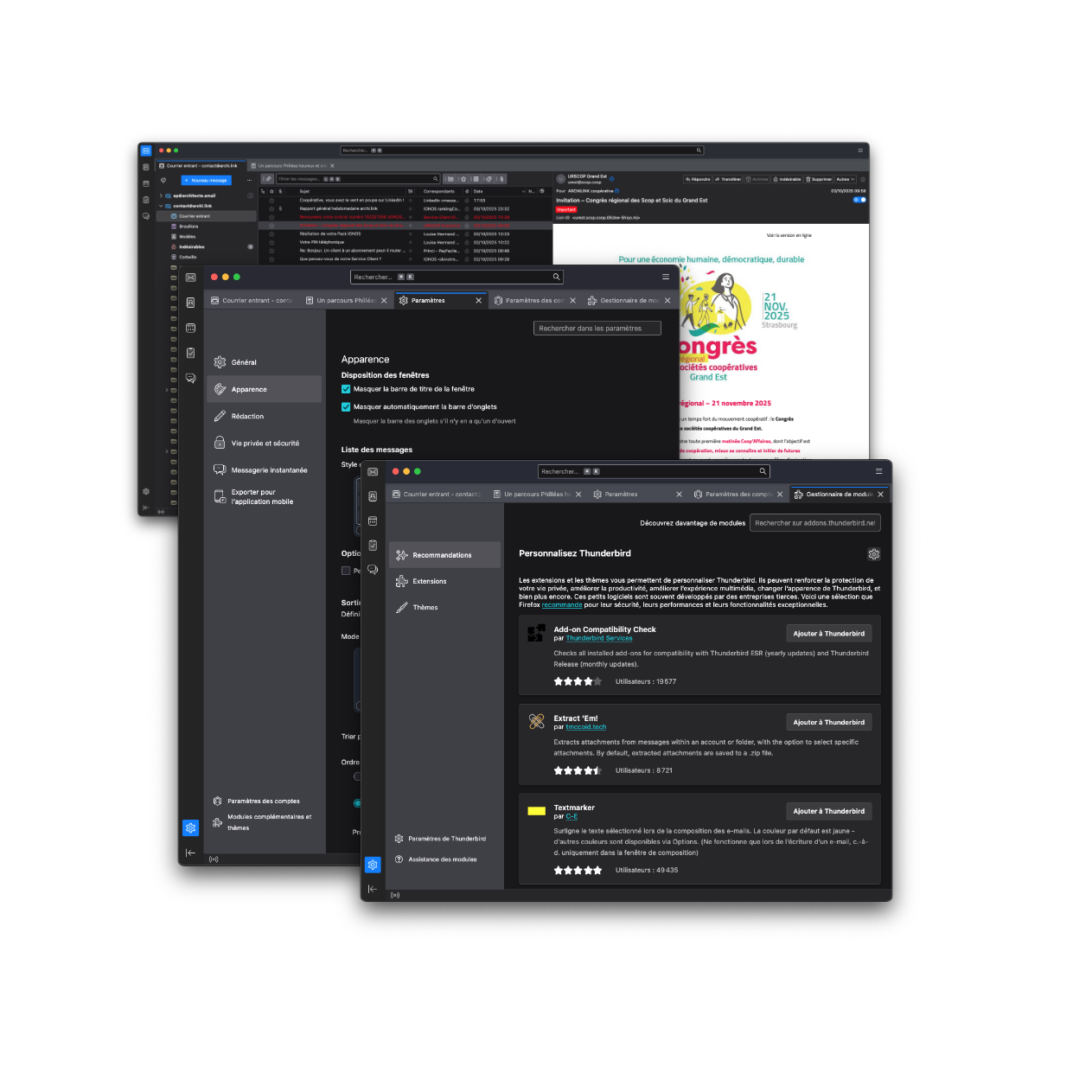Add Extract 'Em! to Thunderbird

(828, 722)
